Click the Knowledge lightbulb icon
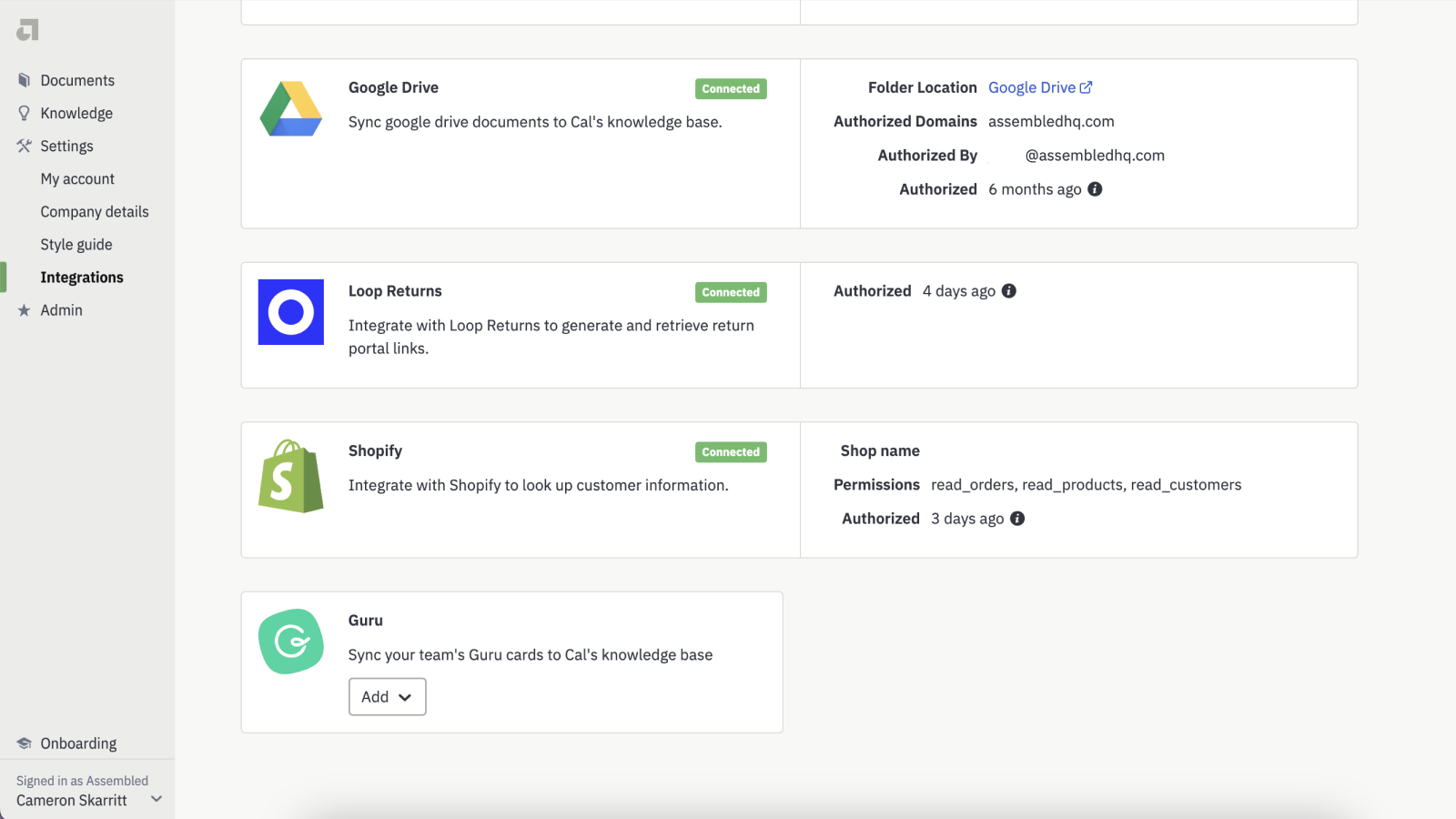Viewport: 1456px width, 819px height. pyautogui.click(x=25, y=112)
